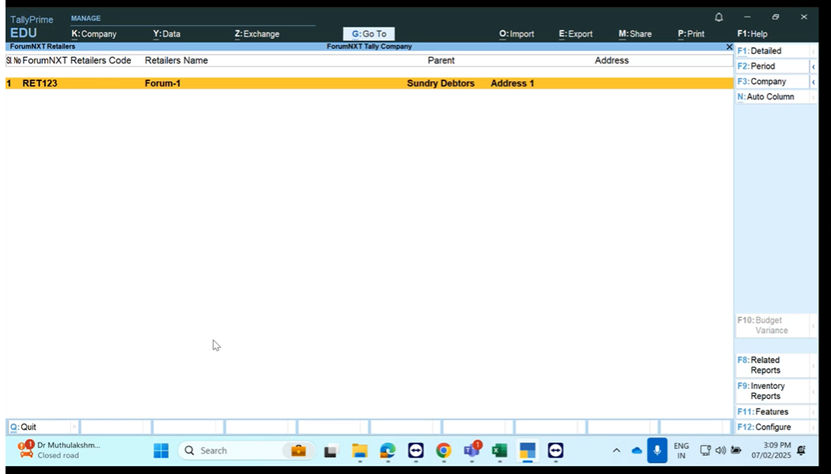This screenshot has width=831, height=474.
Task: Open the M:Share menu
Action: [x=635, y=34]
